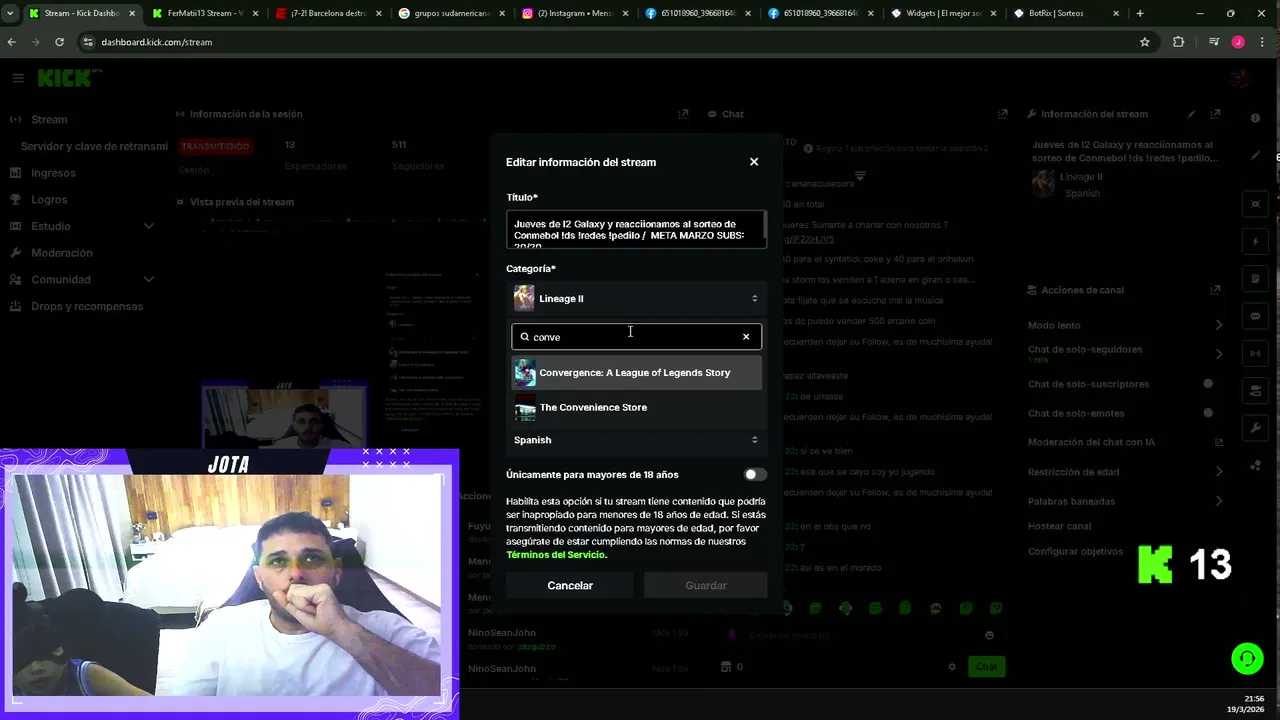Click the chat bubble icon in right strip
This screenshot has height=720, width=1280.
click(1256, 316)
